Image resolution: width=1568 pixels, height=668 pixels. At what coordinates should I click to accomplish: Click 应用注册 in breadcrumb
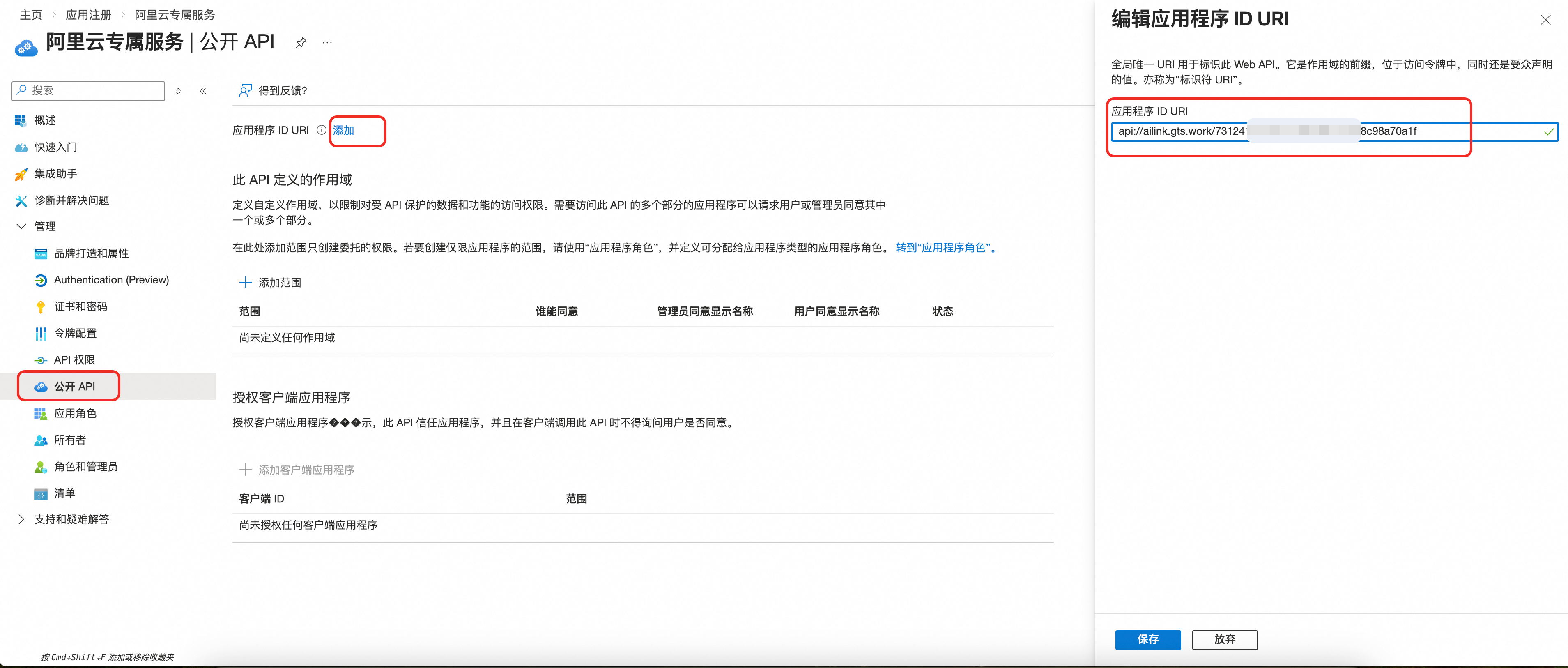click(88, 15)
